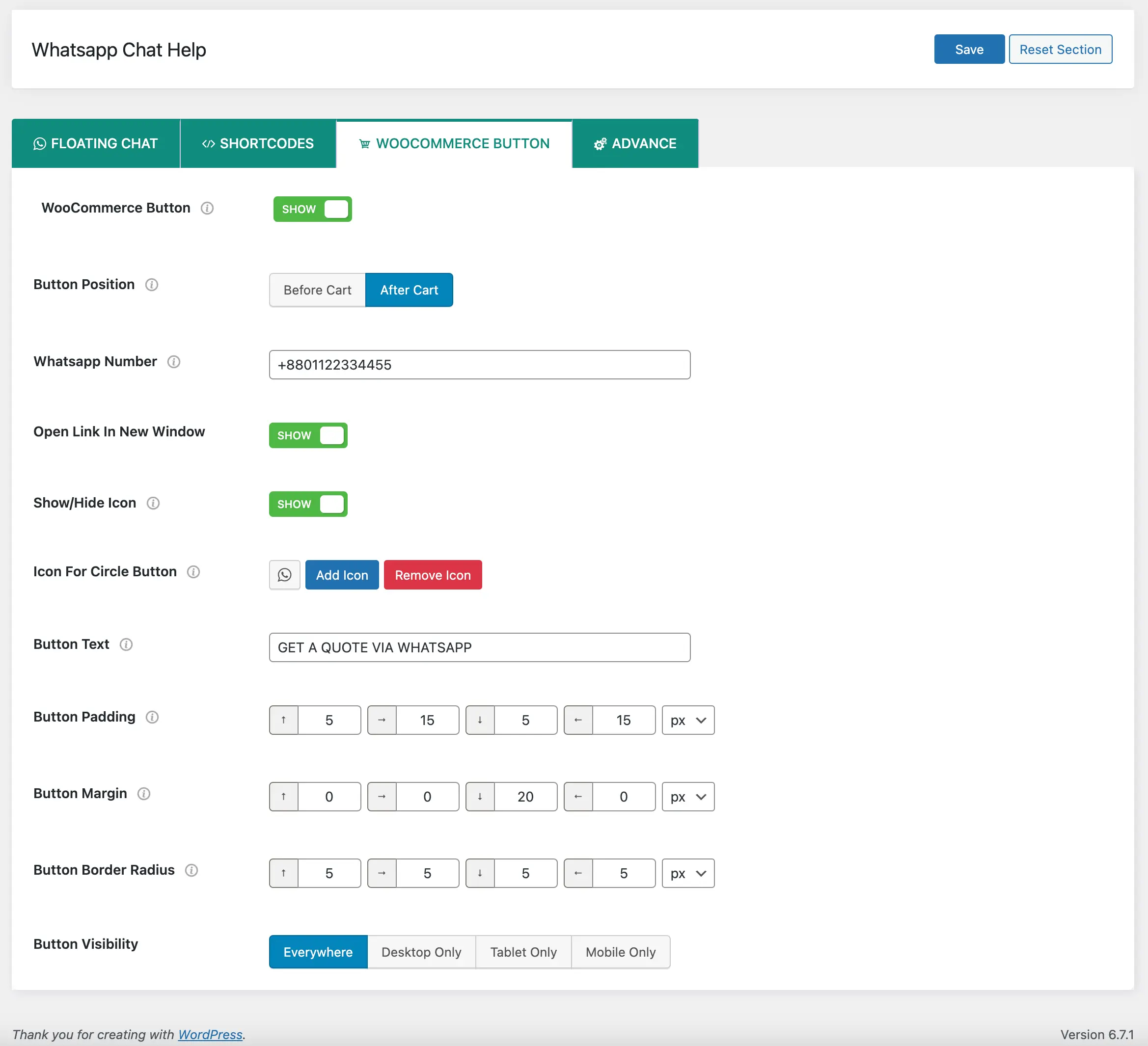
Task: Set visibility to Desktop Only
Action: coord(421,952)
